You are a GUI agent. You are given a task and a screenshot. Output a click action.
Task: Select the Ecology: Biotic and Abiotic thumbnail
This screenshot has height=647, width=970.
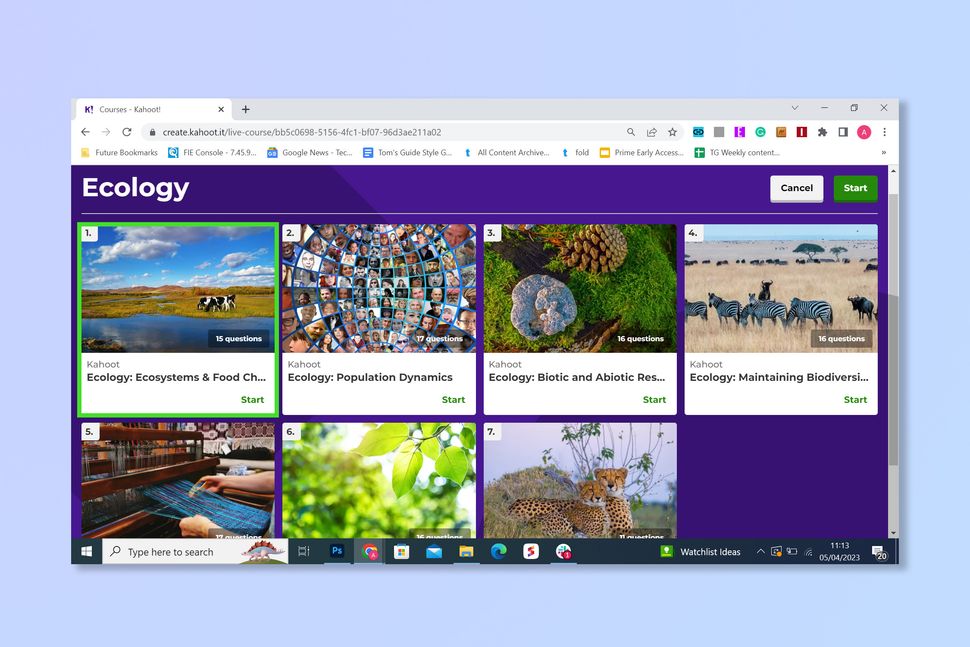pyautogui.click(x=579, y=288)
